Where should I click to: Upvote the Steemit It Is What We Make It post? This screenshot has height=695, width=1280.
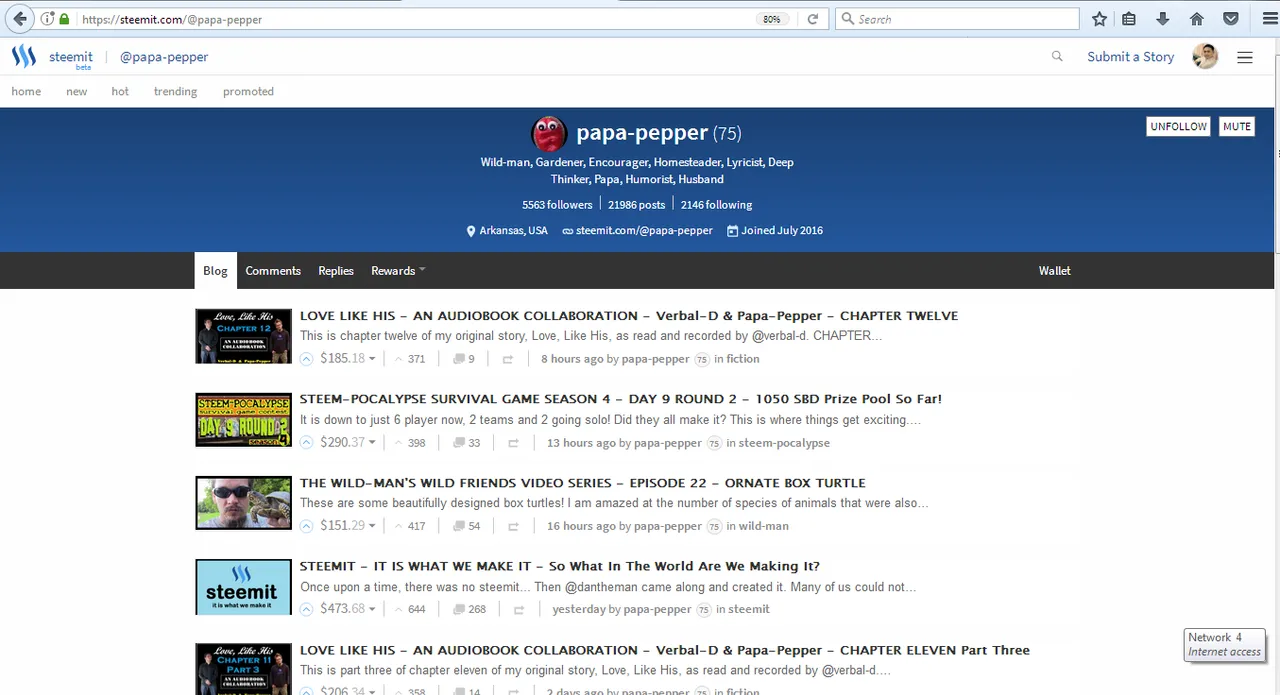[x=307, y=609]
